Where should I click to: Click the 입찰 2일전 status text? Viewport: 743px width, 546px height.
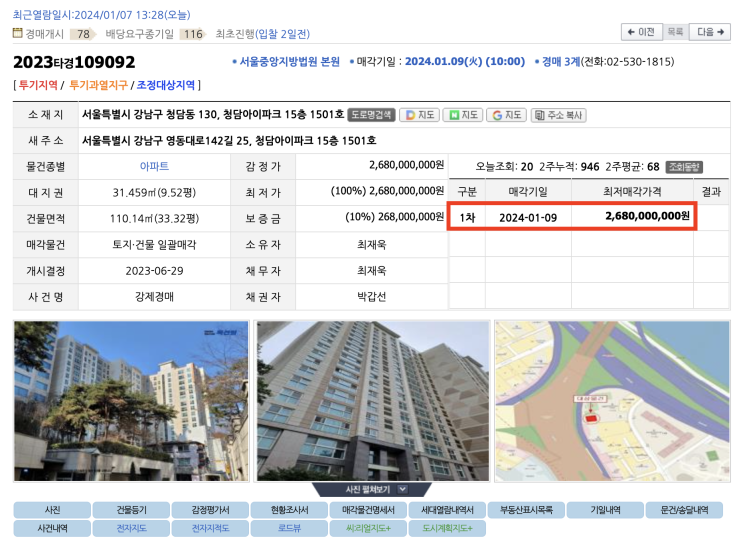(282, 34)
